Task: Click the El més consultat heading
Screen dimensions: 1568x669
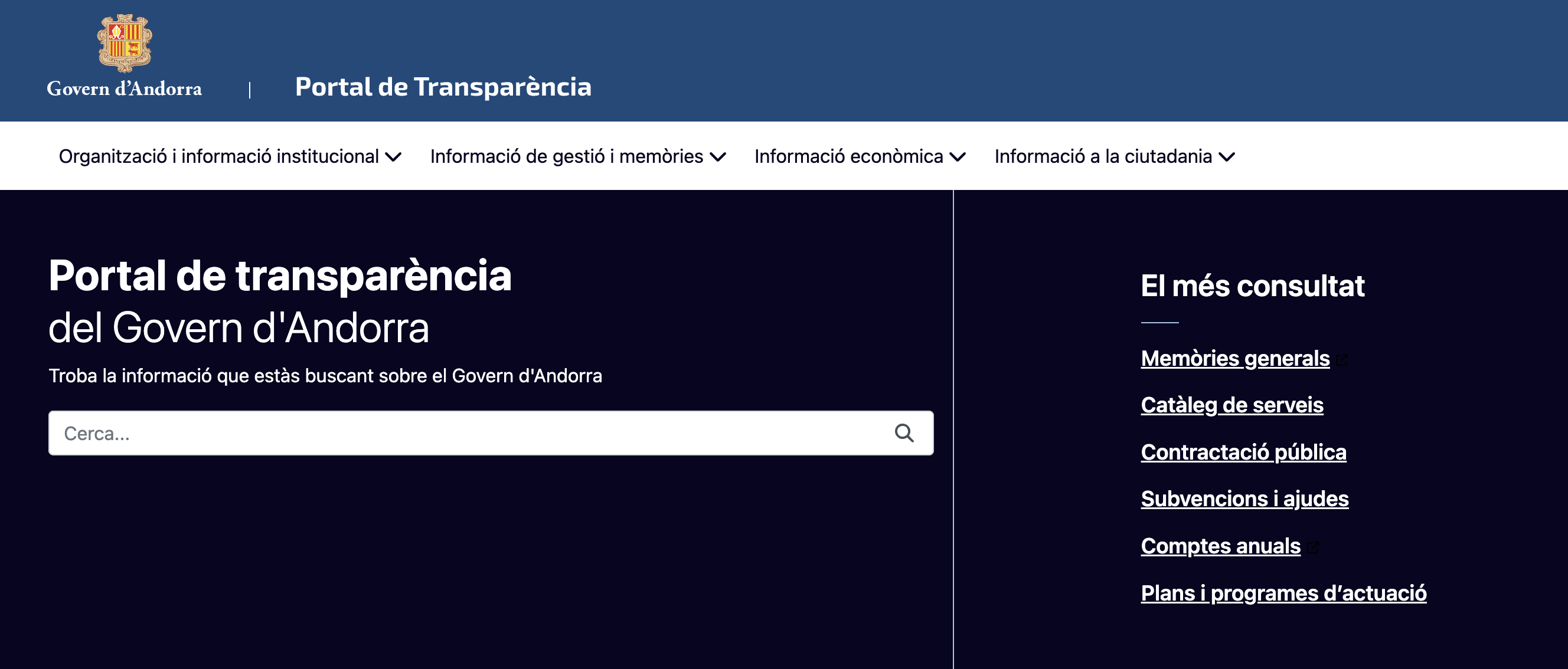Action: point(1252,286)
